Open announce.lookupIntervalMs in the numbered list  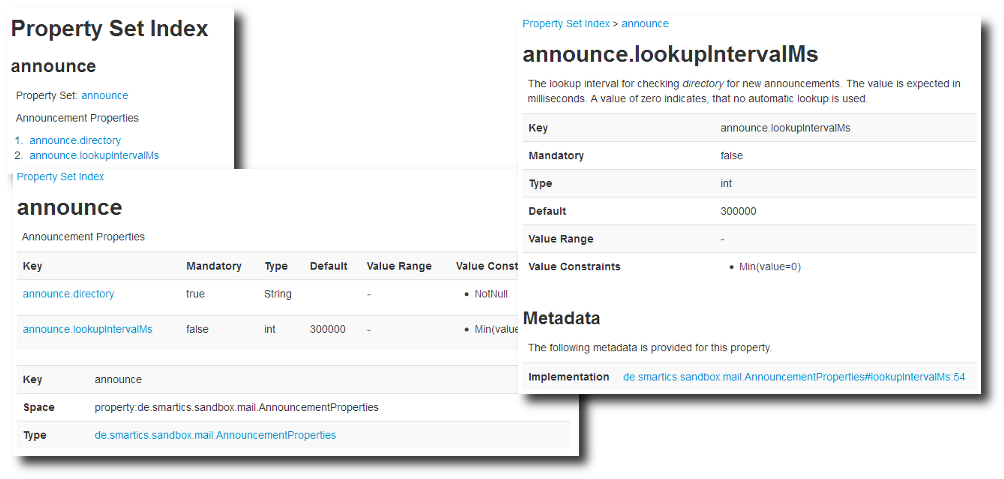[94, 155]
